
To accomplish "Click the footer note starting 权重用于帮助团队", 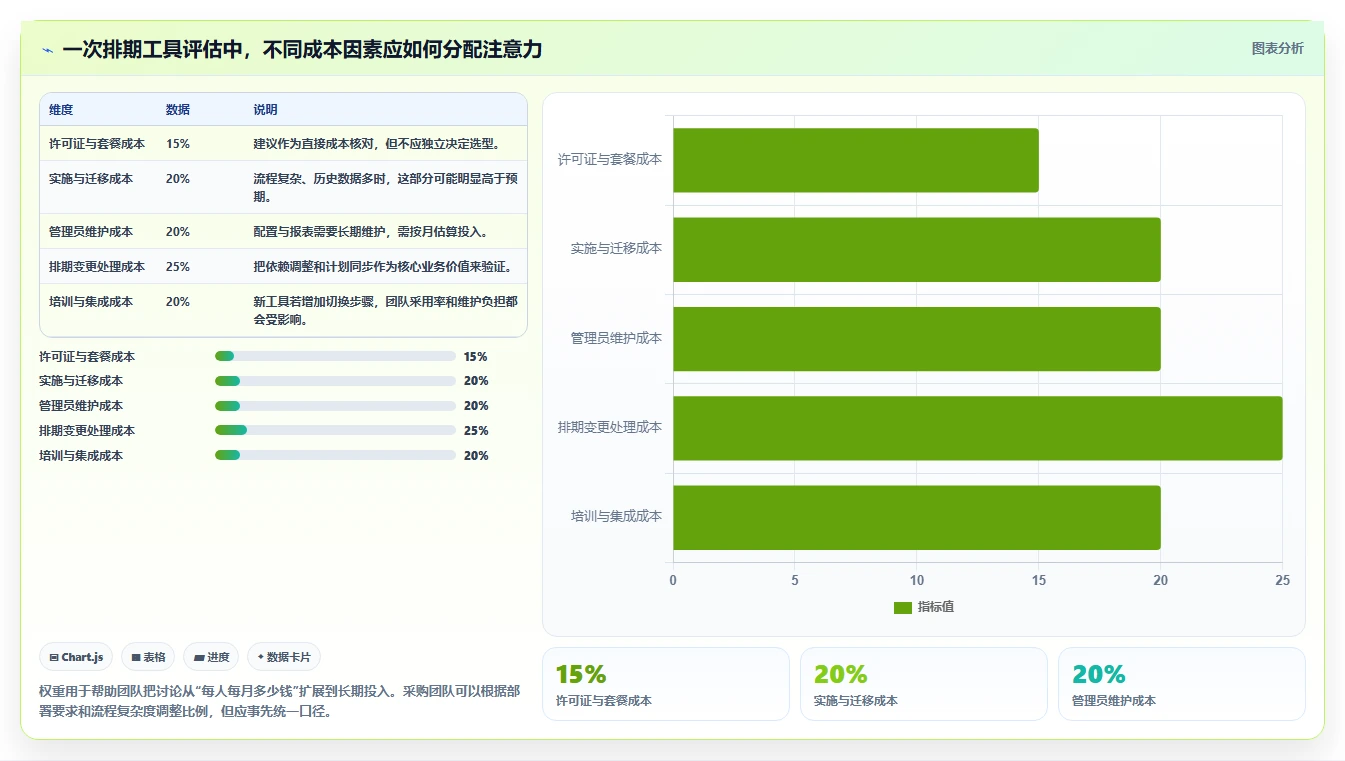I will [279, 701].
